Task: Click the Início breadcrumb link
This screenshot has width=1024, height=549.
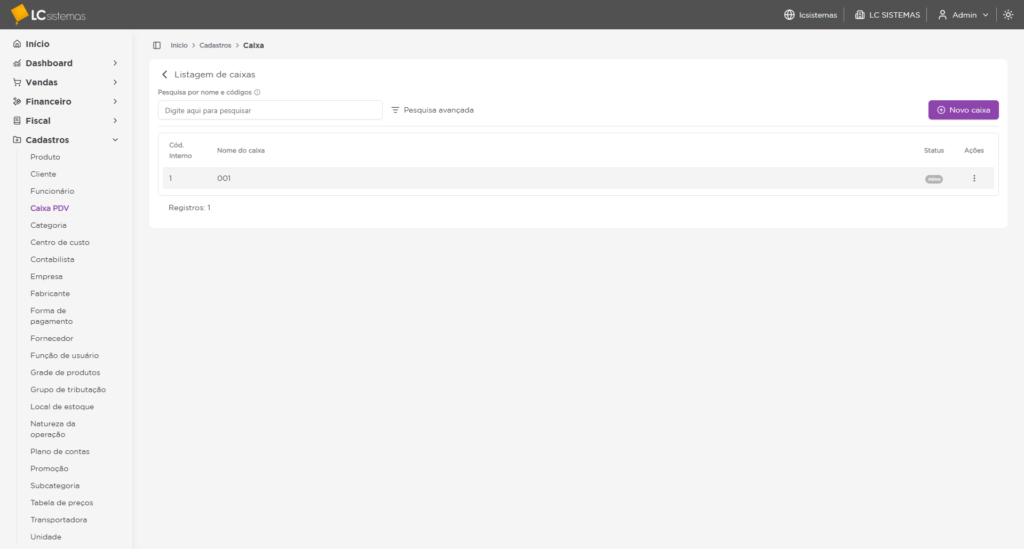Action: (x=179, y=45)
